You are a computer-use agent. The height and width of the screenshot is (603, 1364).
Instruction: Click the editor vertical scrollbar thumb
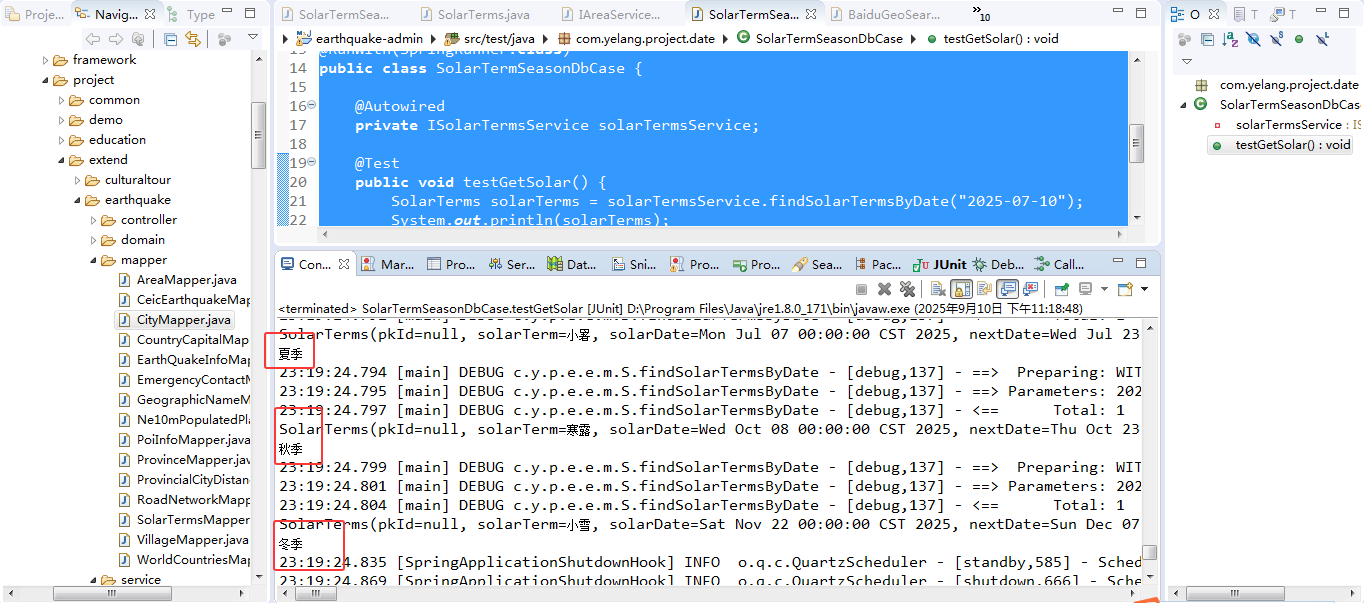(x=1136, y=143)
